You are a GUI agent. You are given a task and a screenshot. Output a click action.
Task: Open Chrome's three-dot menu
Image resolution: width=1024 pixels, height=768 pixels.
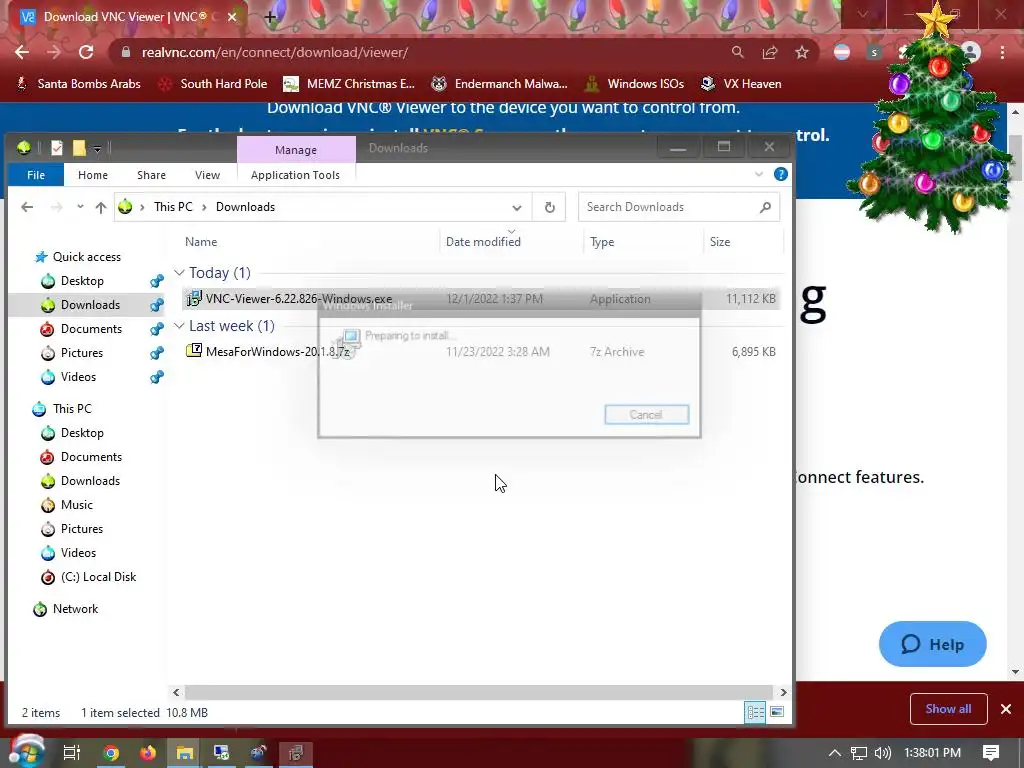[1002, 52]
